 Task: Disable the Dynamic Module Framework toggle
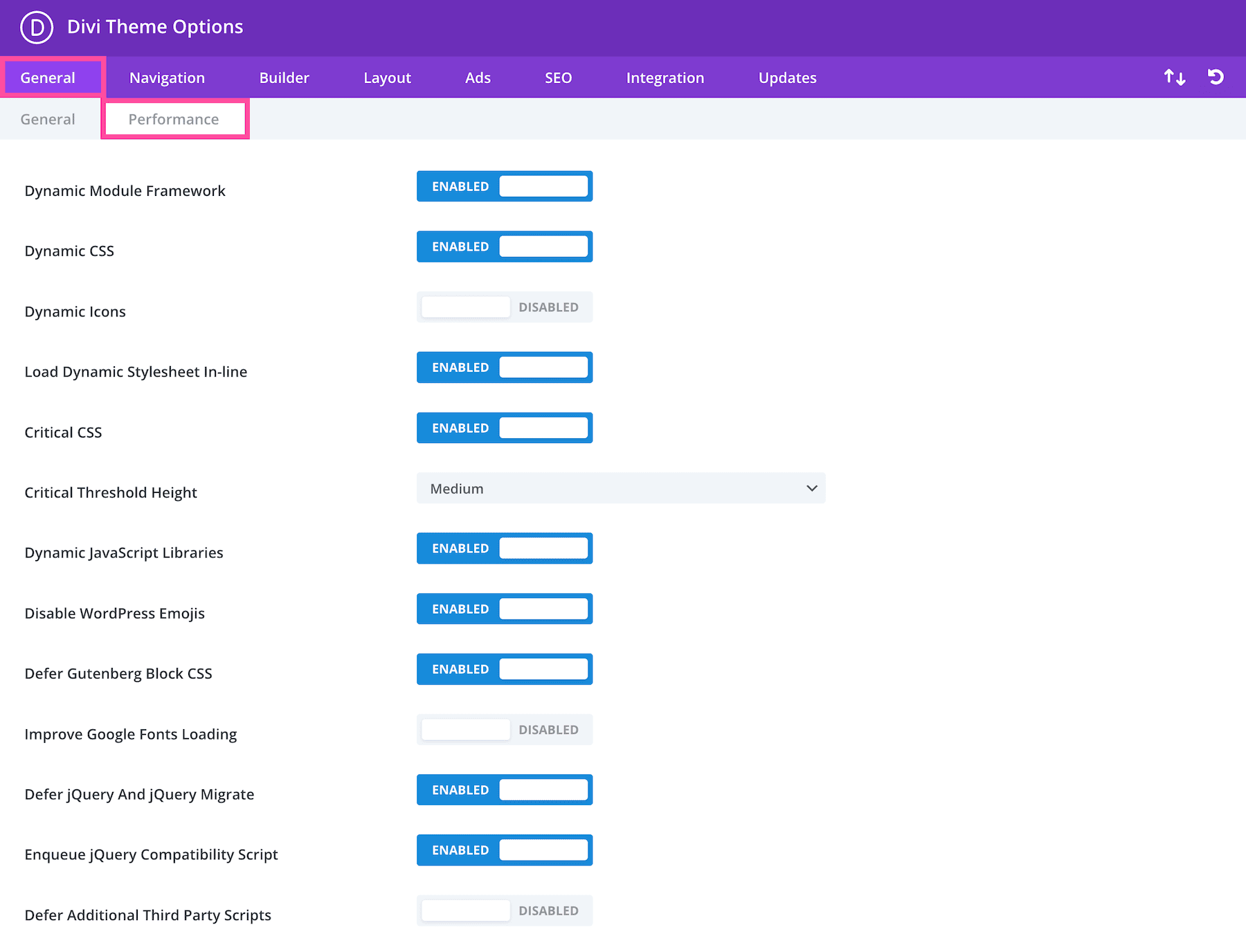pos(504,186)
